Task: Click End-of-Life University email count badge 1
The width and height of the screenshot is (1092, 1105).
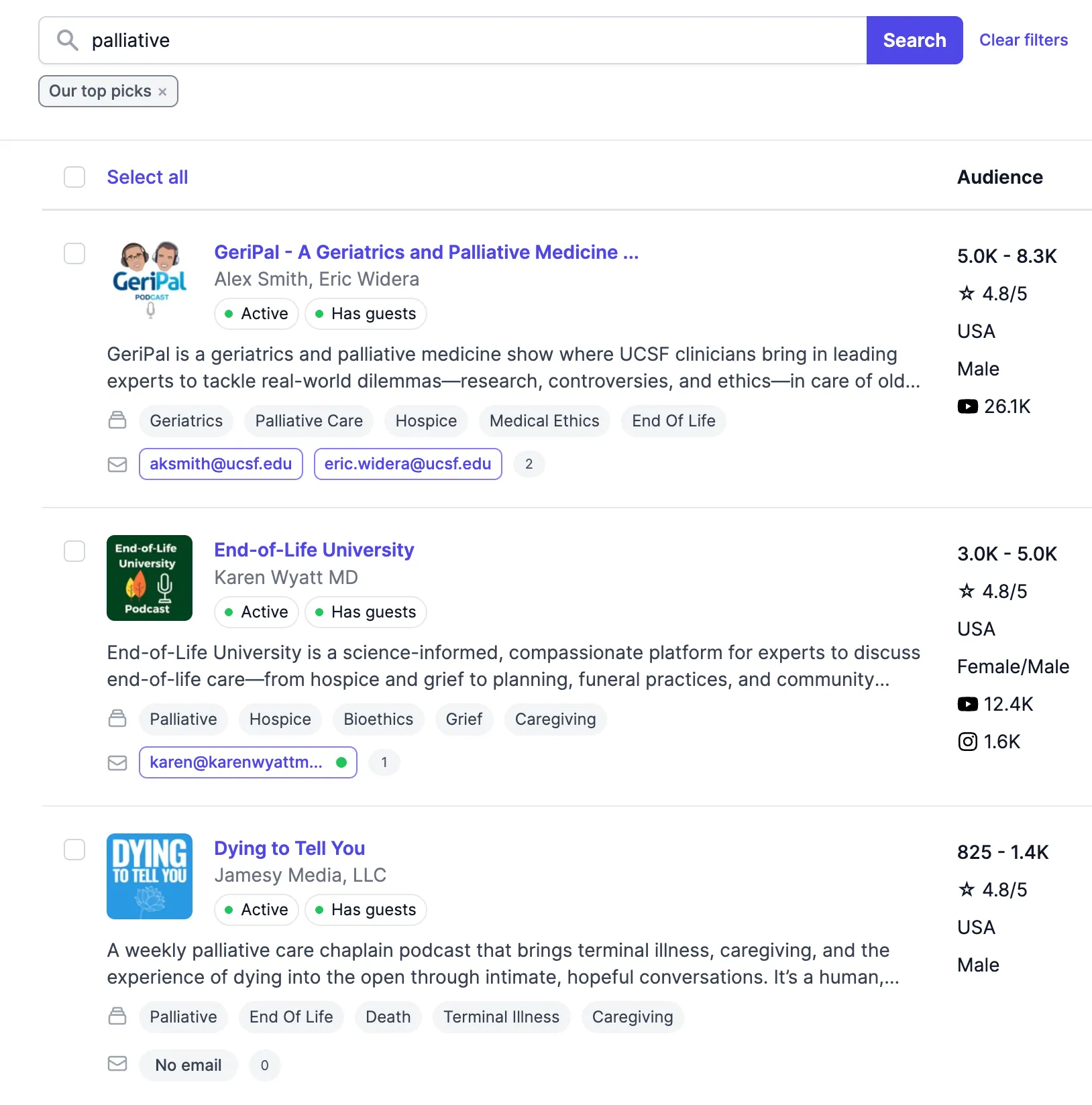Action: point(384,762)
